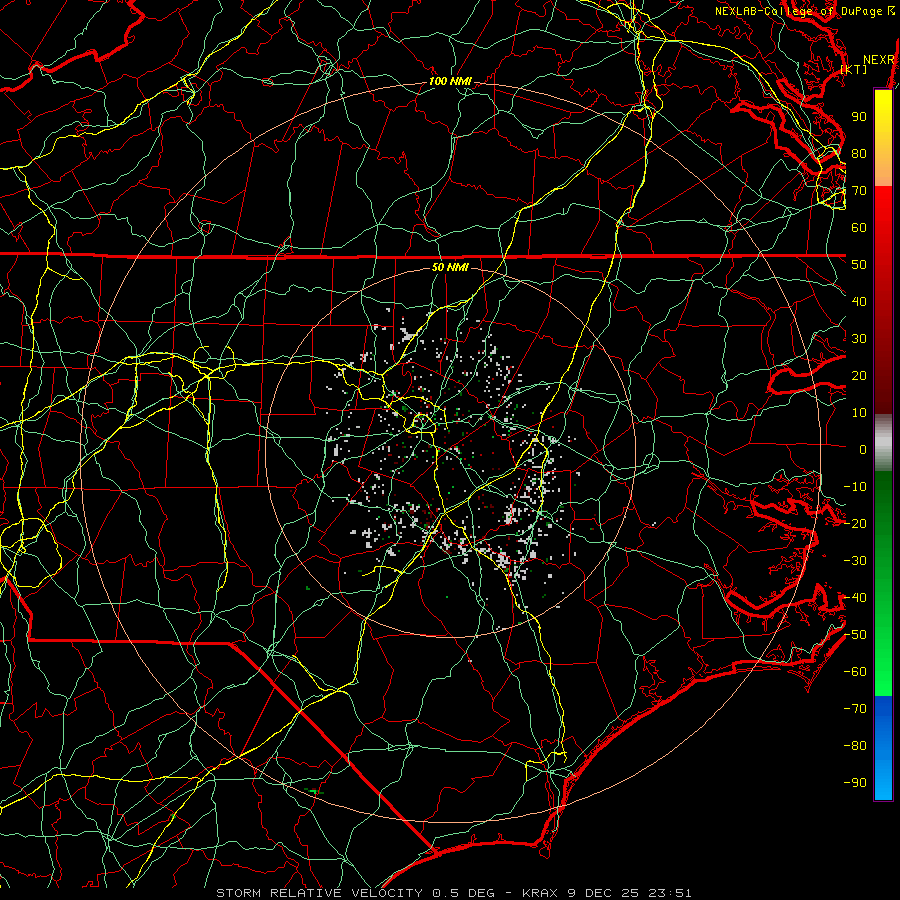Select the -50 scale value
The height and width of the screenshot is (900, 900).
(855, 635)
